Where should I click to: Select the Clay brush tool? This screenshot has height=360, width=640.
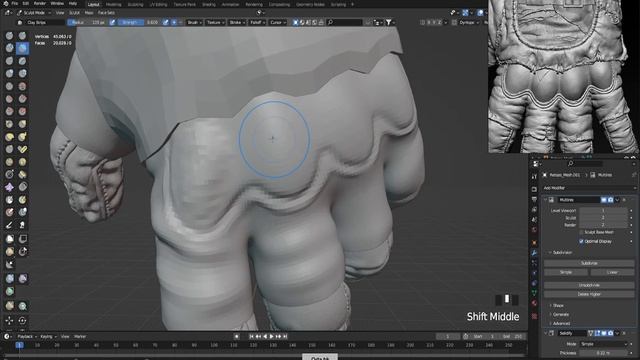click(9, 48)
